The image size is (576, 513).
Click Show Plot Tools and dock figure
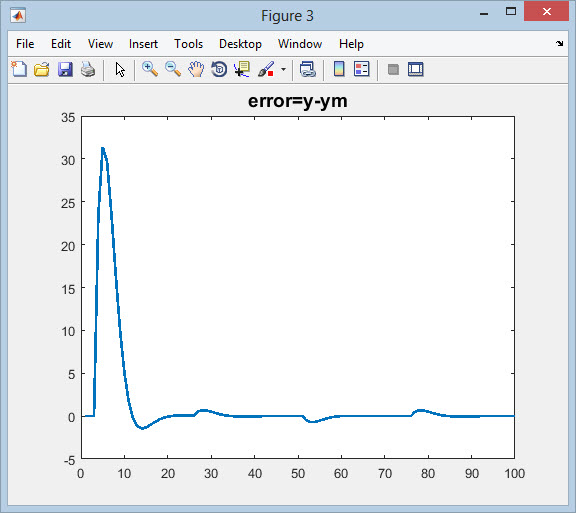click(415, 69)
